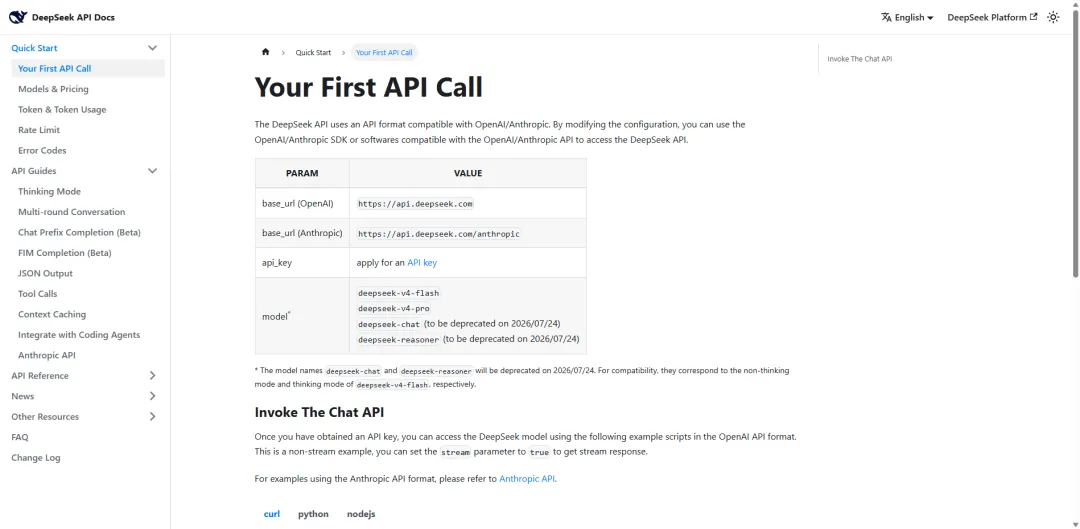The image size is (1080, 529).
Task: Click the DeepSeek whale logo icon
Action: [19, 17]
